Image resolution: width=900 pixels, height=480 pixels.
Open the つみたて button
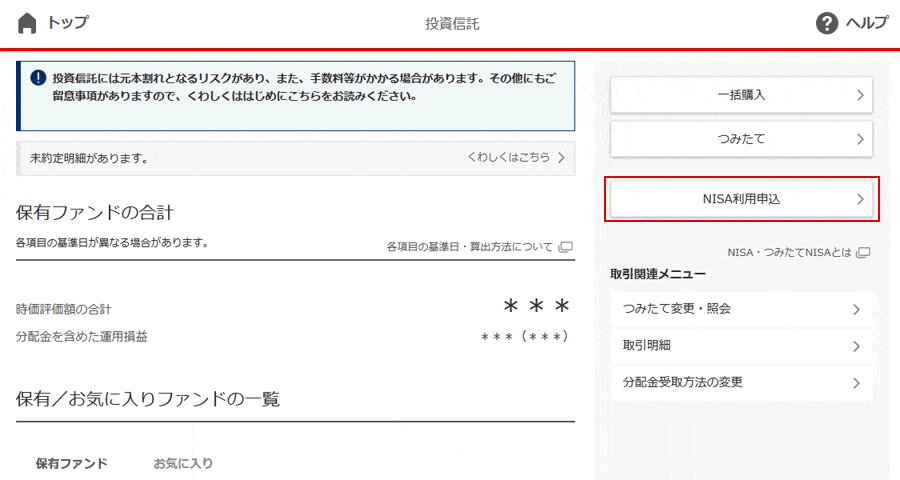pyautogui.click(x=741, y=139)
